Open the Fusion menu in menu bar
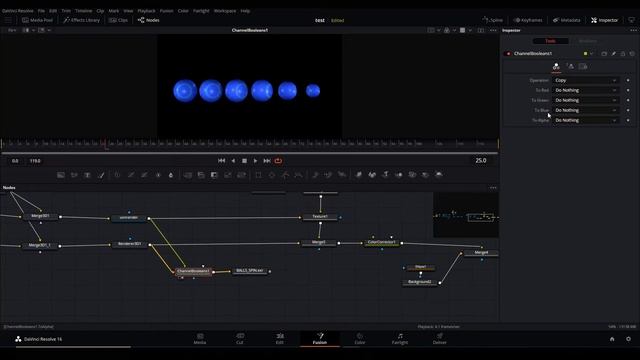Image resolution: width=640 pixels, height=360 pixels. click(167, 11)
